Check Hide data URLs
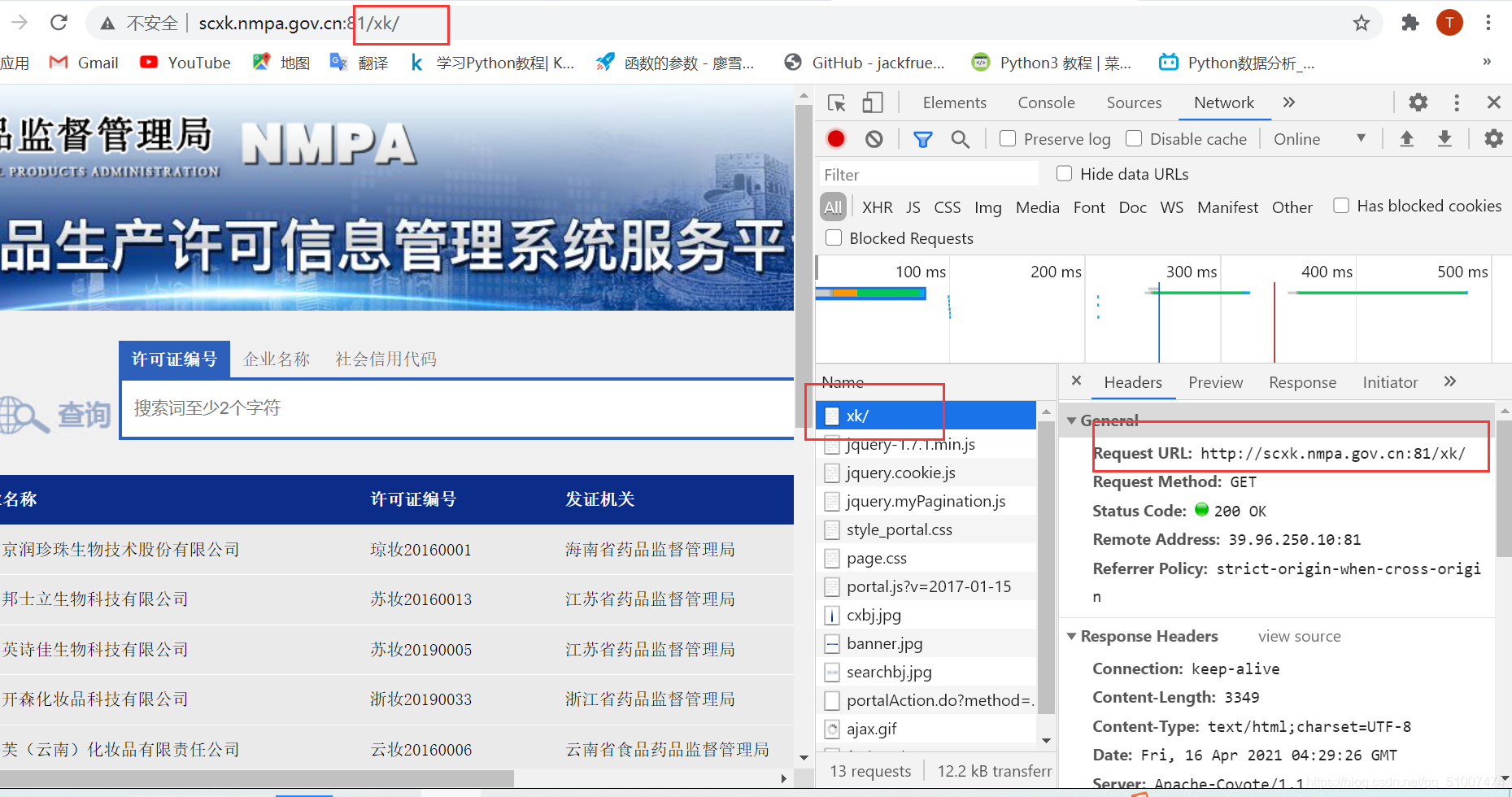Screen dimensions: 1512x797 (1064, 173)
